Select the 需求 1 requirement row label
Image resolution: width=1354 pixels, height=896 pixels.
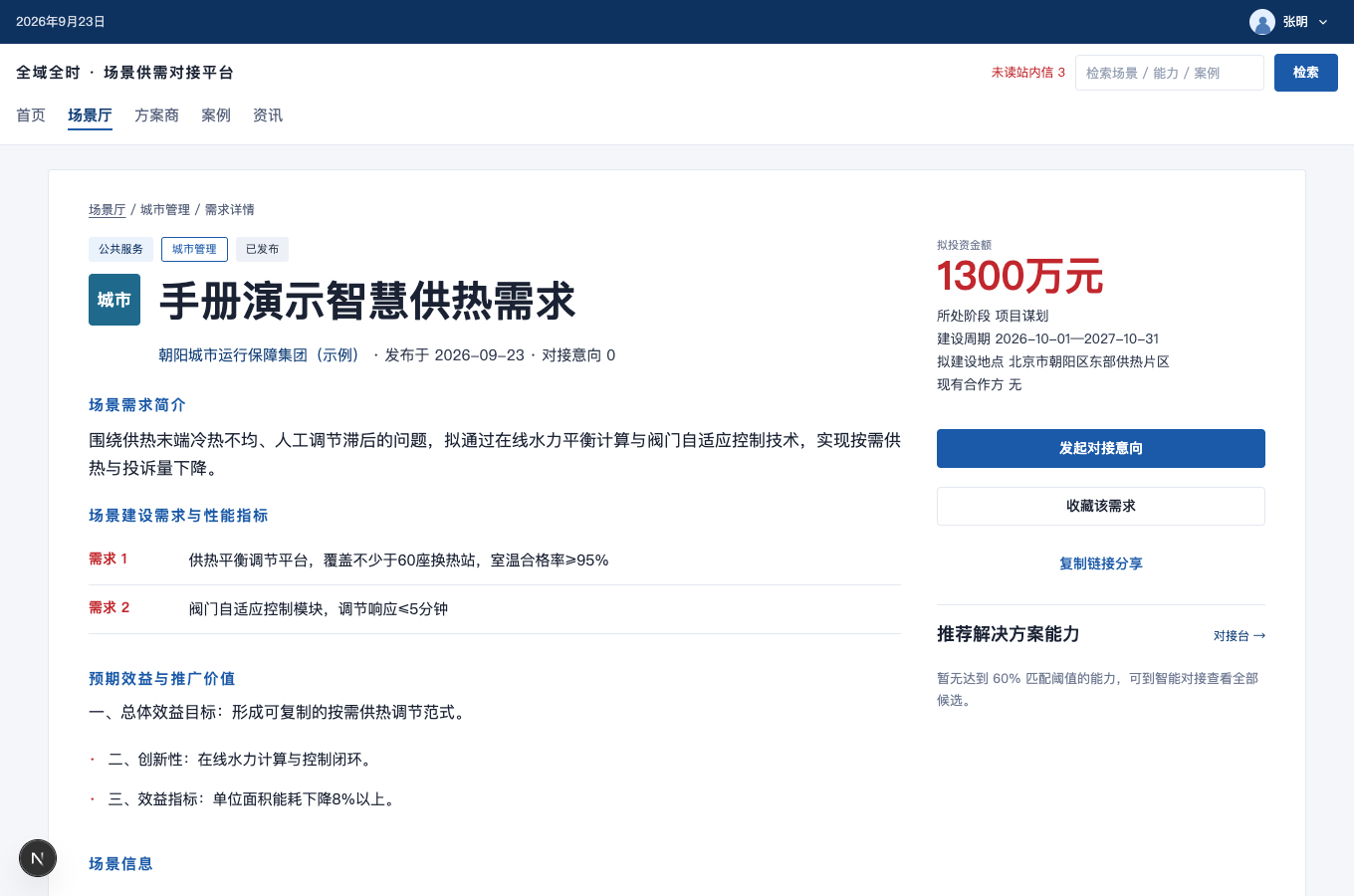pyautogui.click(x=109, y=560)
